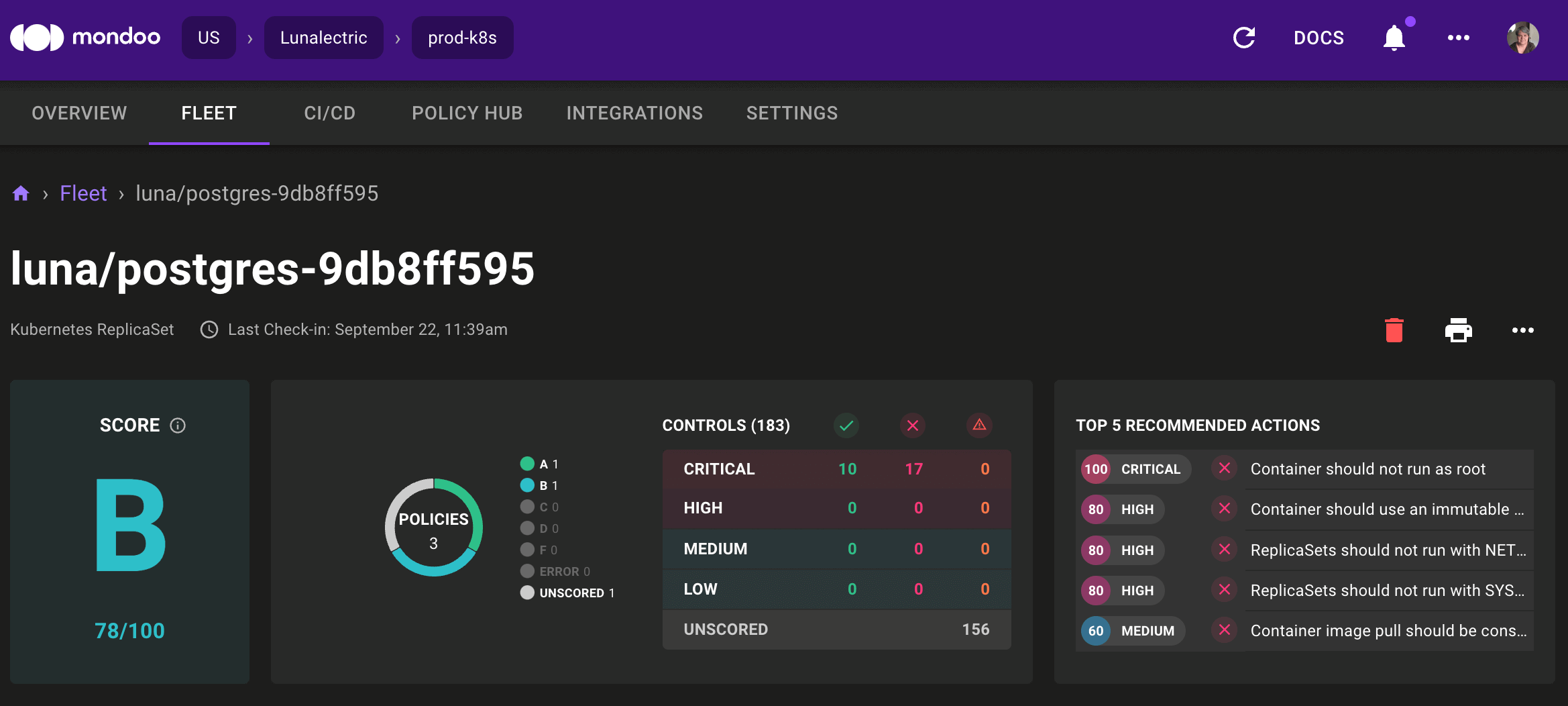Open asset options three-dot menu
Image resolution: width=1568 pixels, height=706 pixels.
coord(1522,330)
